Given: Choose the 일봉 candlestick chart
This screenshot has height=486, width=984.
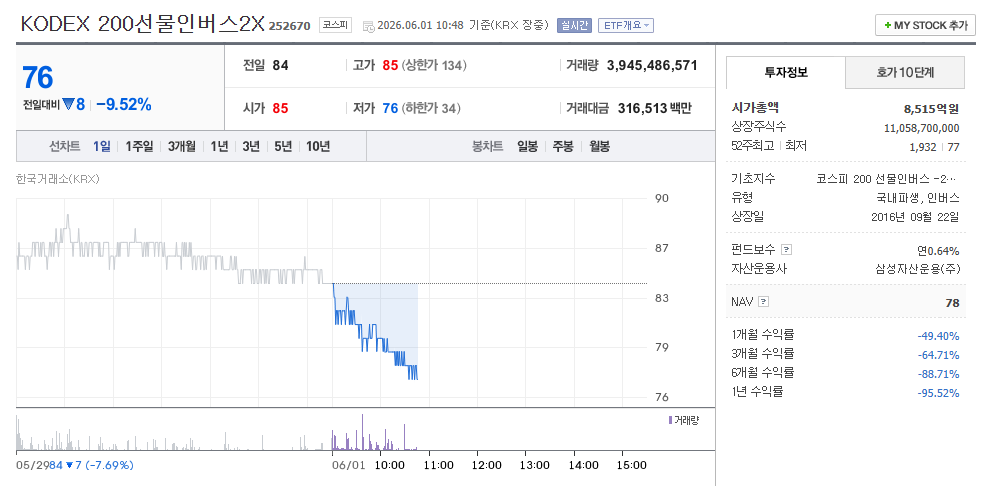Looking at the screenshot, I should [x=527, y=146].
